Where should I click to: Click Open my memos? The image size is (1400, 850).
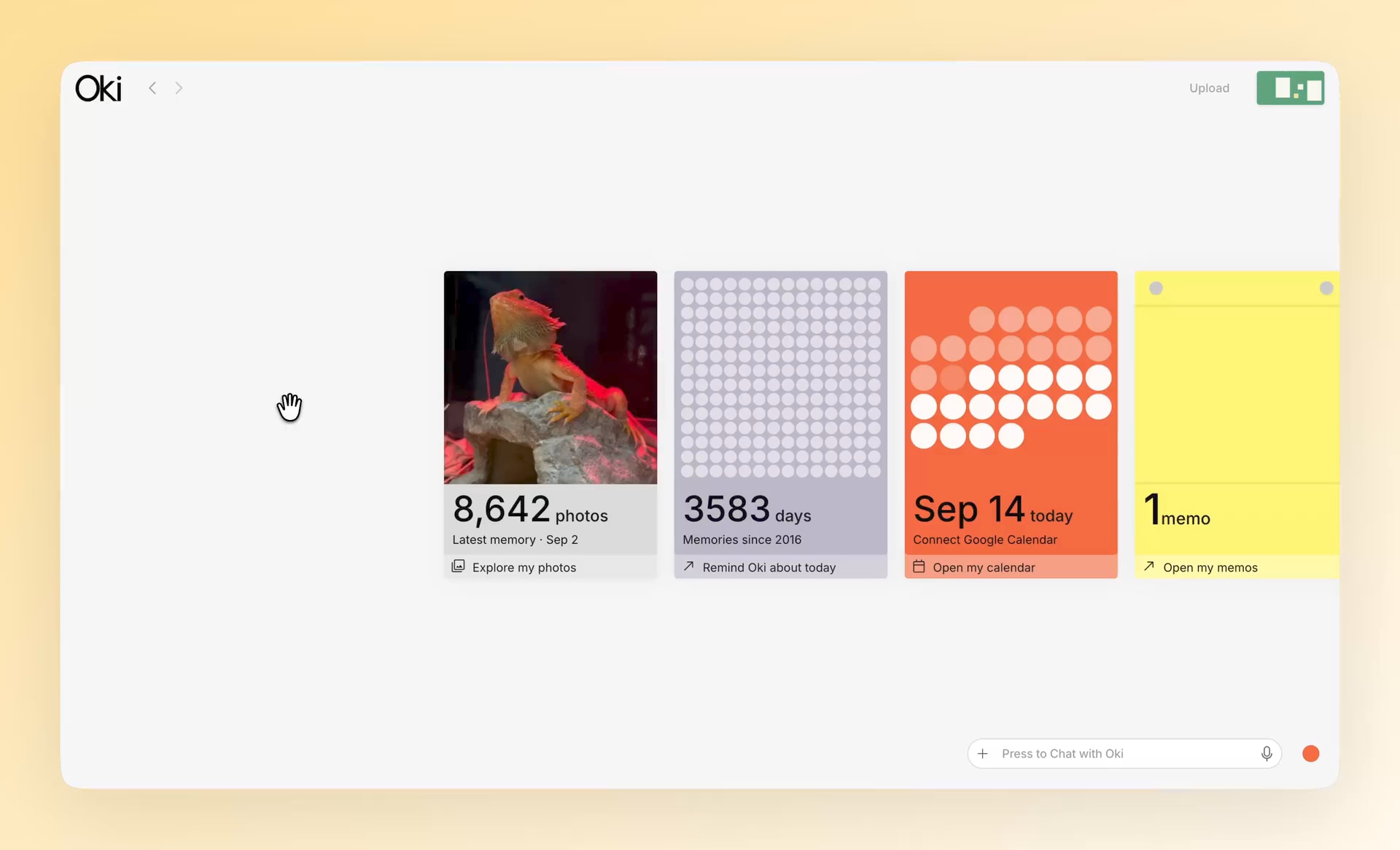1210,567
